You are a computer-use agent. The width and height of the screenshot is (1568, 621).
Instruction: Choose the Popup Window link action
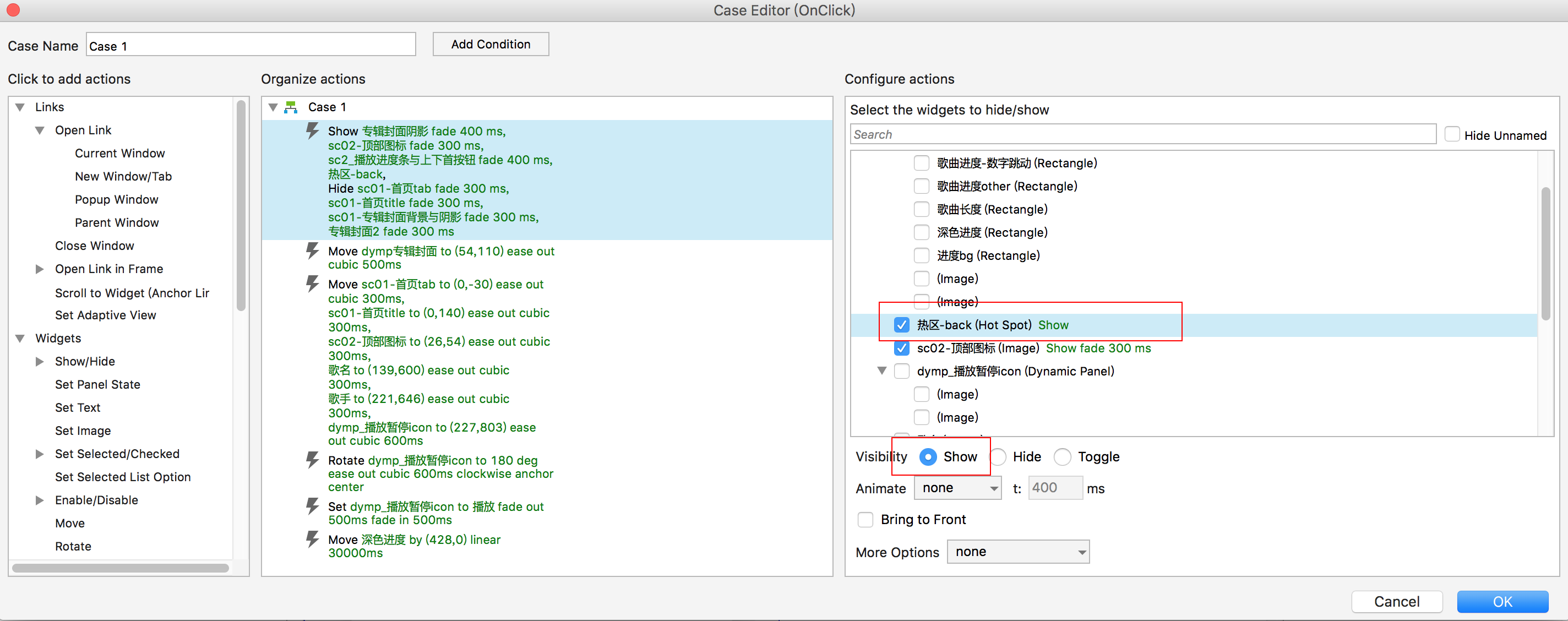[116, 200]
